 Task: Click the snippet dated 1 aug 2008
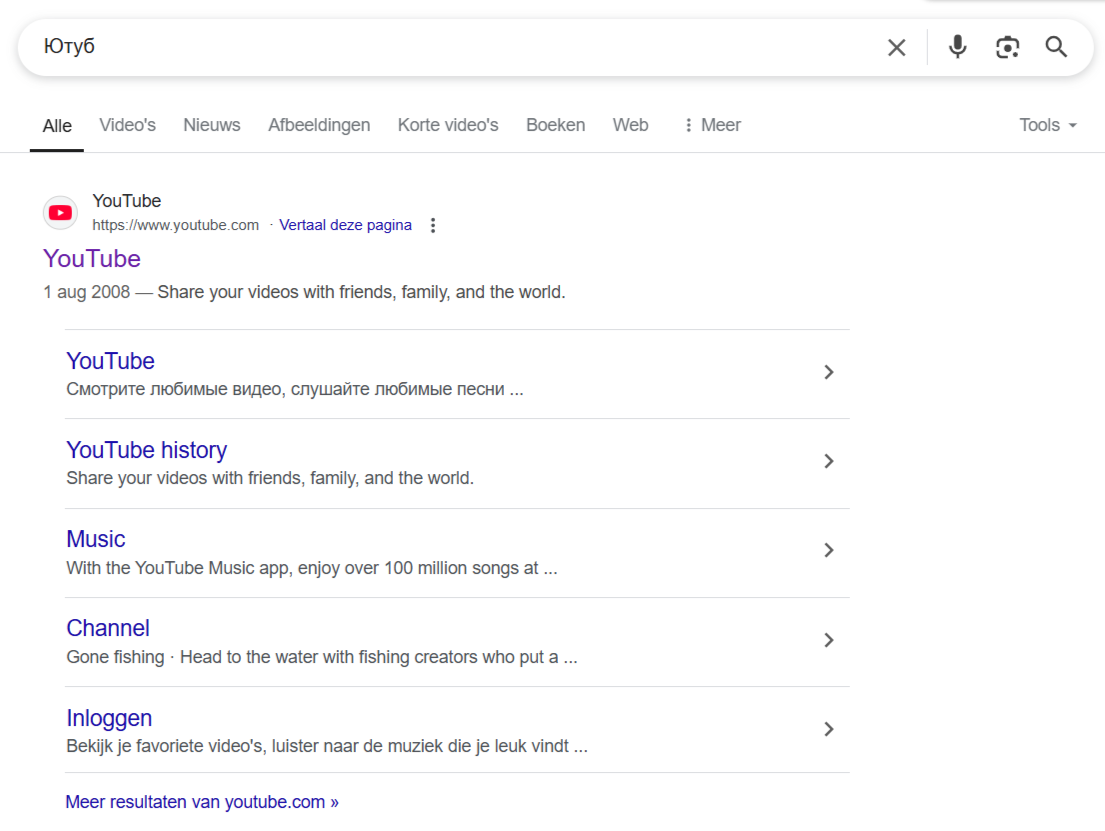[304, 292]
